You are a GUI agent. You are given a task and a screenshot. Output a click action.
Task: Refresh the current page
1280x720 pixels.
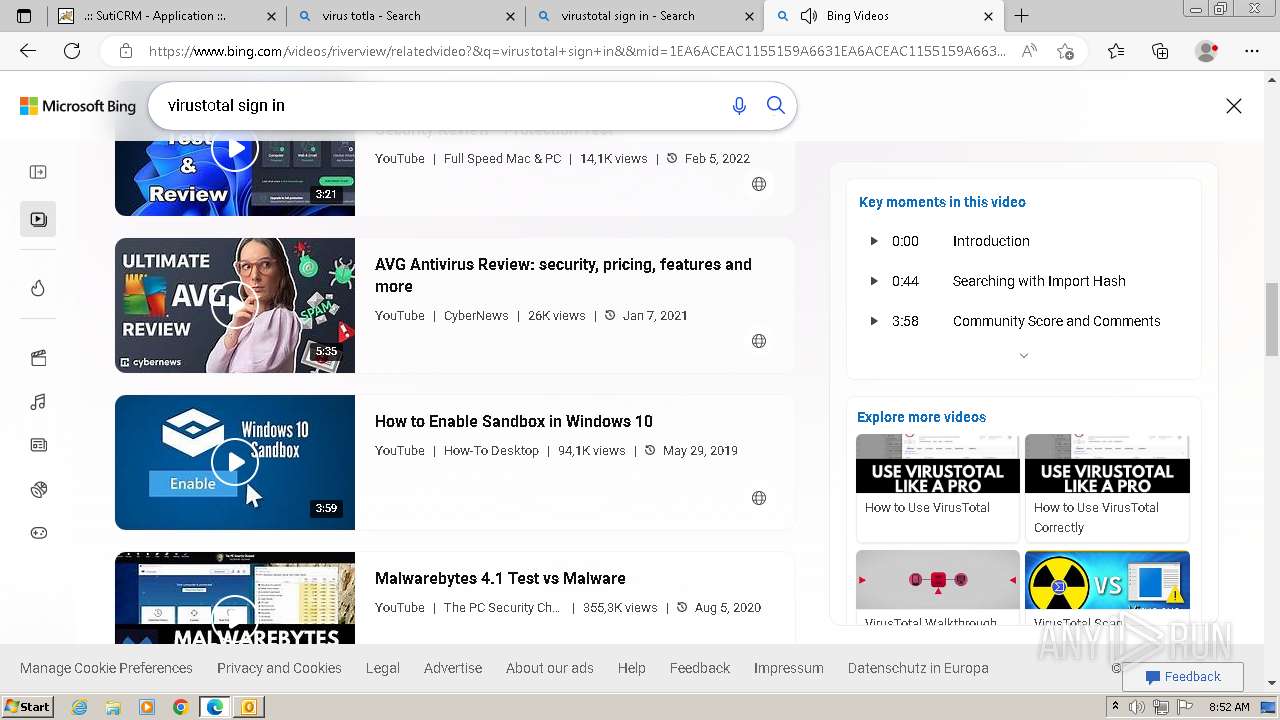coord(72,51)
